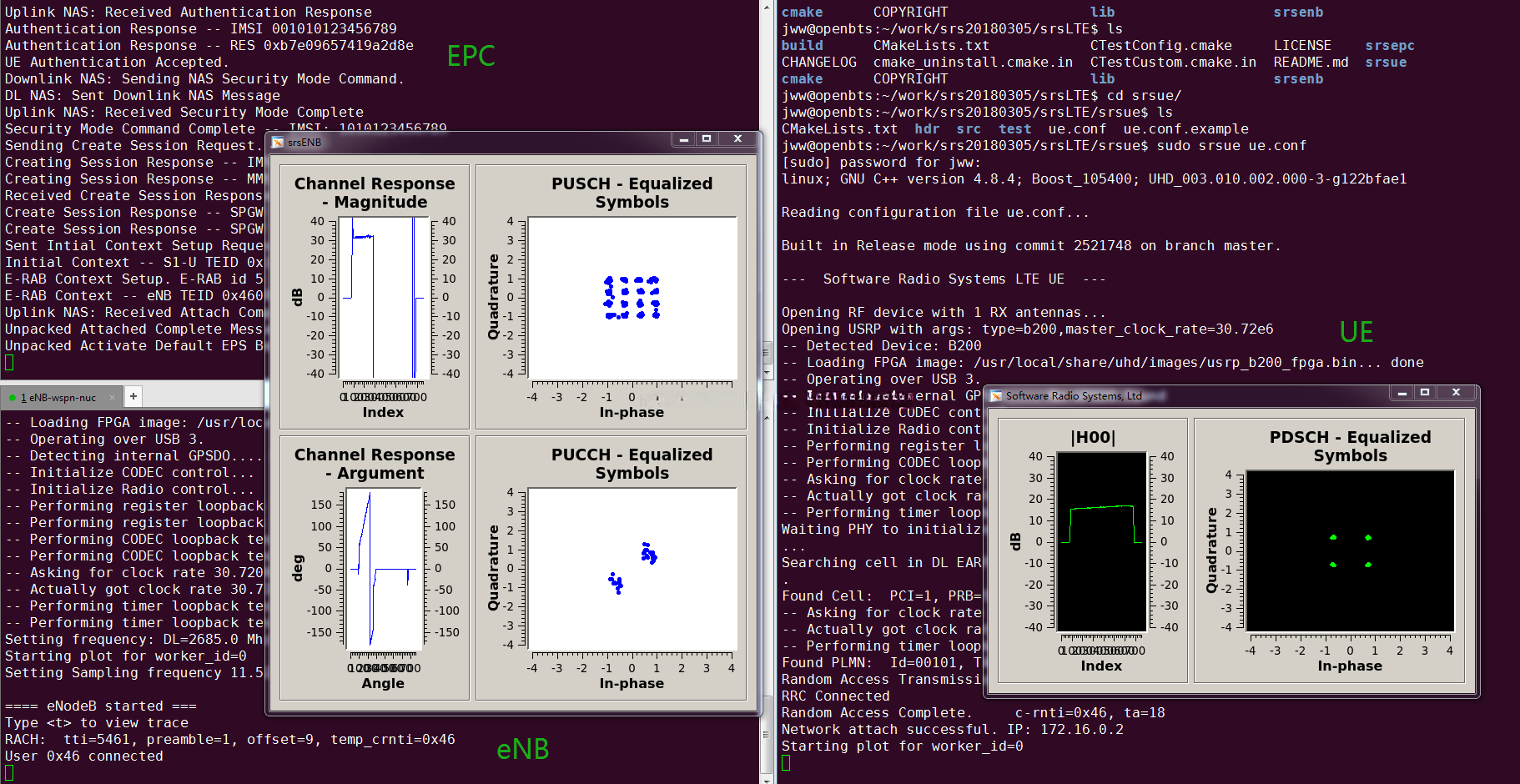Close the srsENB plot window
The image size is (1520, 784).
pyautogui.click(x=737, y=139)
